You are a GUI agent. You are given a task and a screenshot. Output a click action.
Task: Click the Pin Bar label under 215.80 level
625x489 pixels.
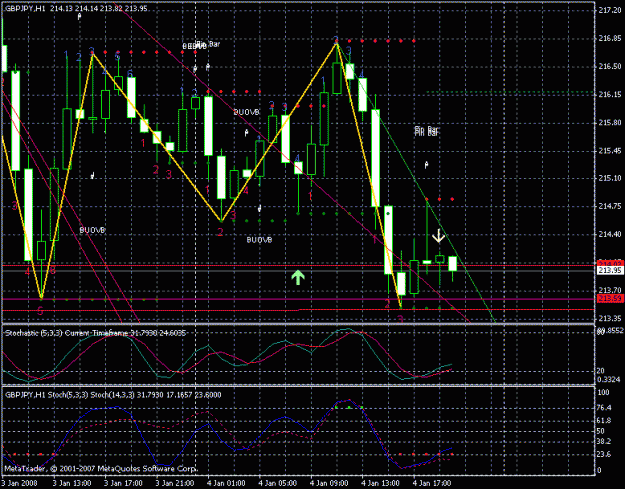pyautogui.click(x=426, y=131)
